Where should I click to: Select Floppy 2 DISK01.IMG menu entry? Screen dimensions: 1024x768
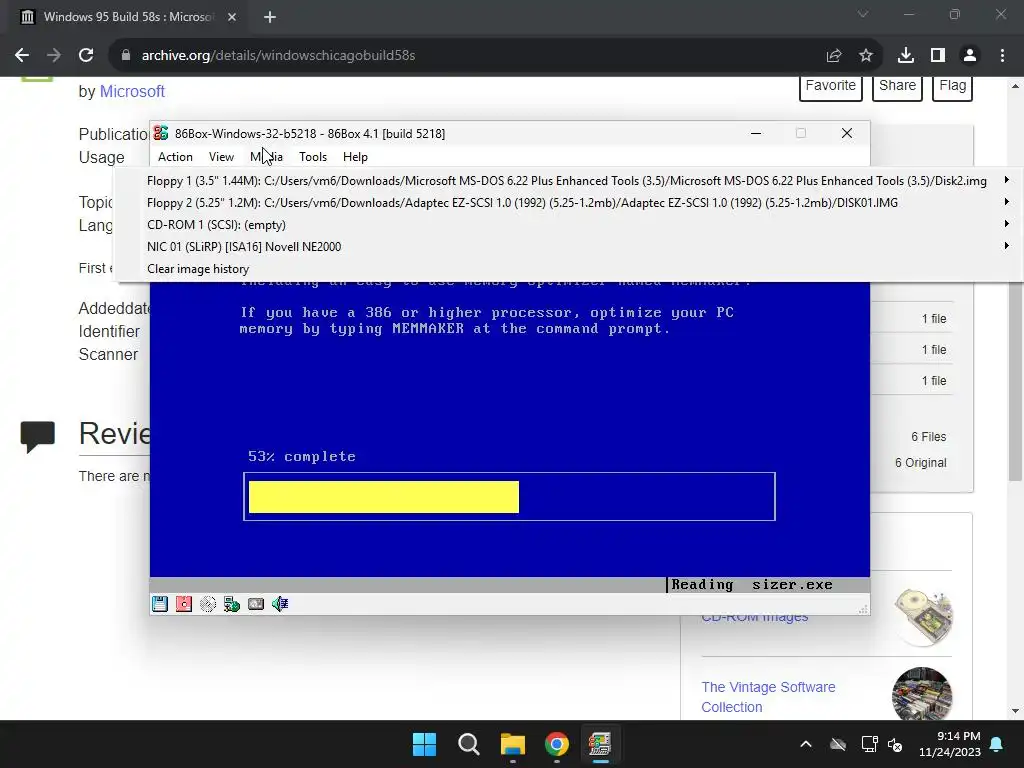pyautogui.click(x=567, y=203)
